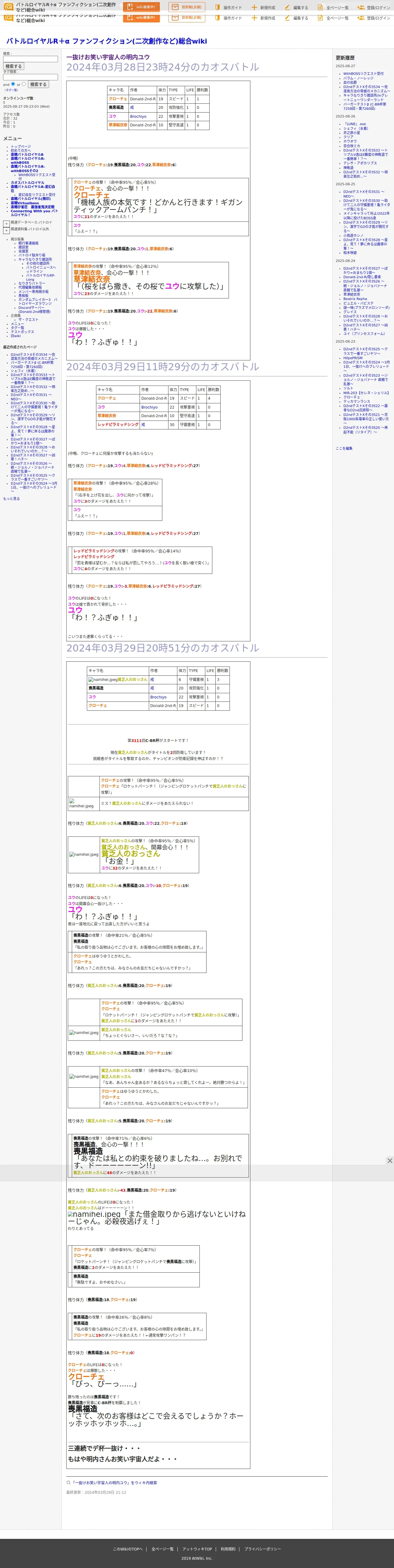Expand the 関連データベース-バトロイ section
The height and width of the screenshot is (1568, 394).
click(x=6, y=223)
